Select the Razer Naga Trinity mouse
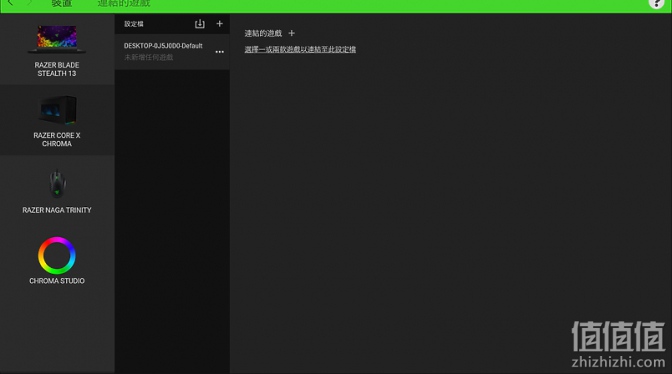This screenshot has height=374, width=672. 57,191
